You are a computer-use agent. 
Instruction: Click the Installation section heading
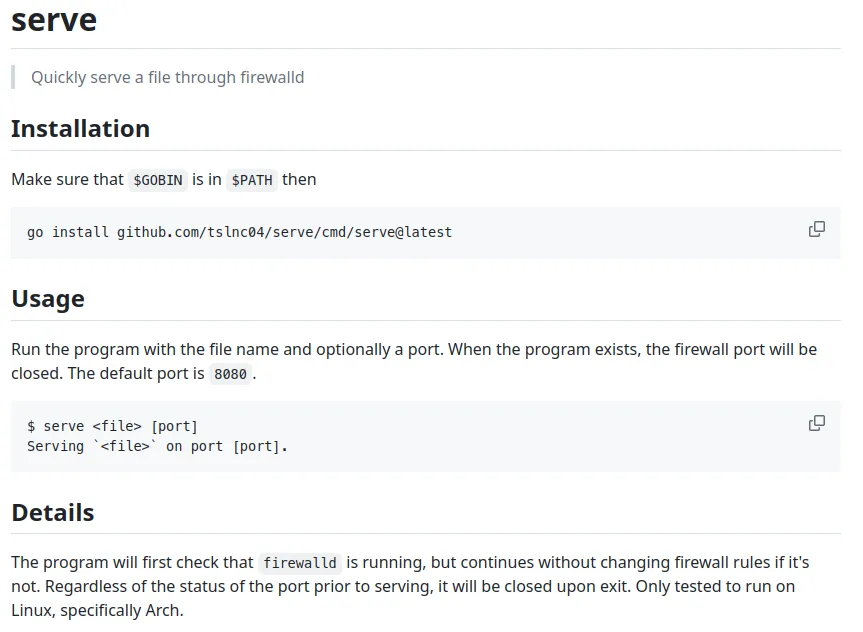(x=80, y=129)
